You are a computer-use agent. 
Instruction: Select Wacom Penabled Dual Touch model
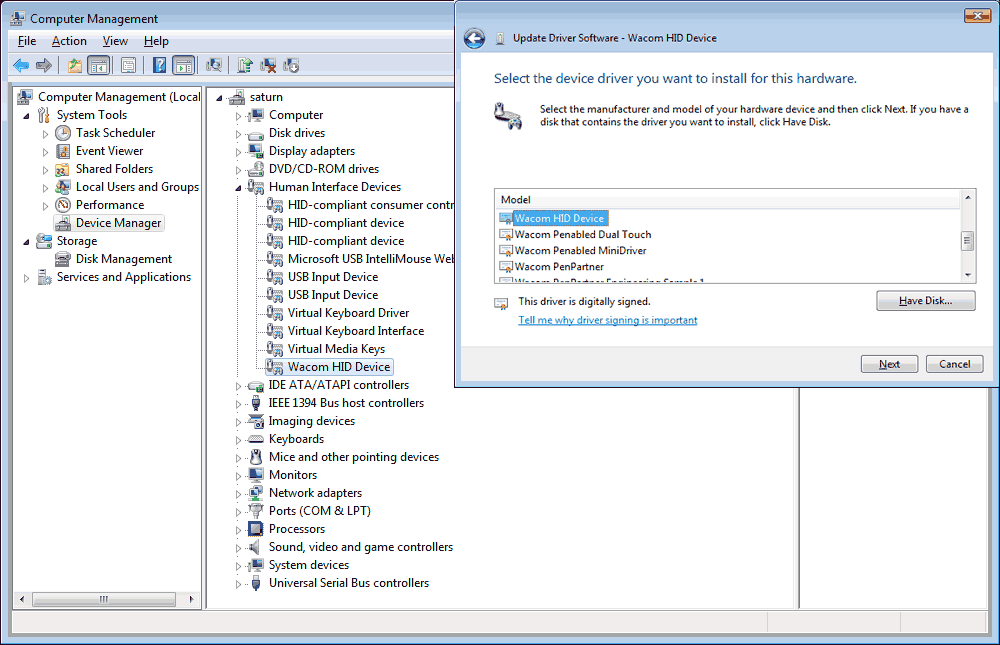[x=582, y=234]
